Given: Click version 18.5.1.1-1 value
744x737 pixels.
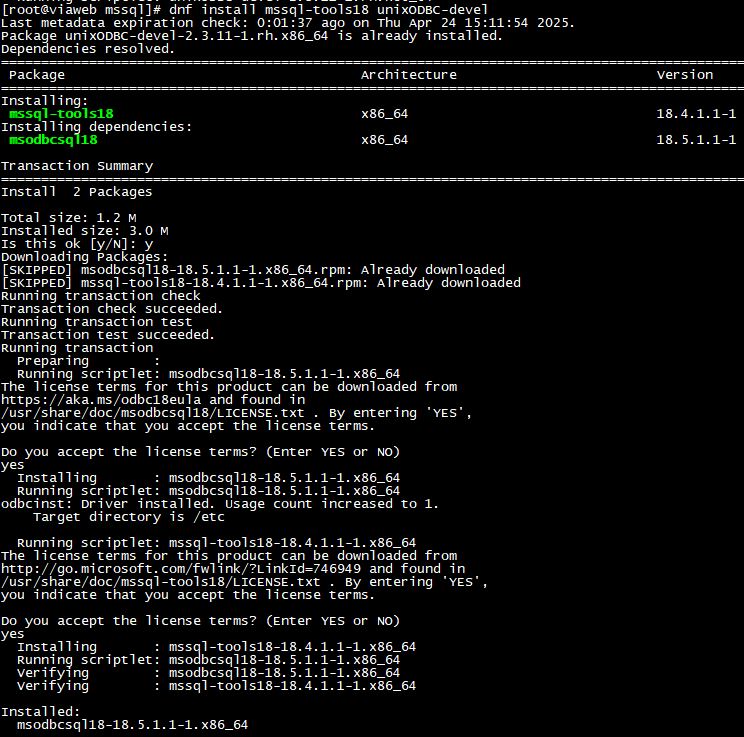Looking at the screenshot, I should tap(696, 140).
